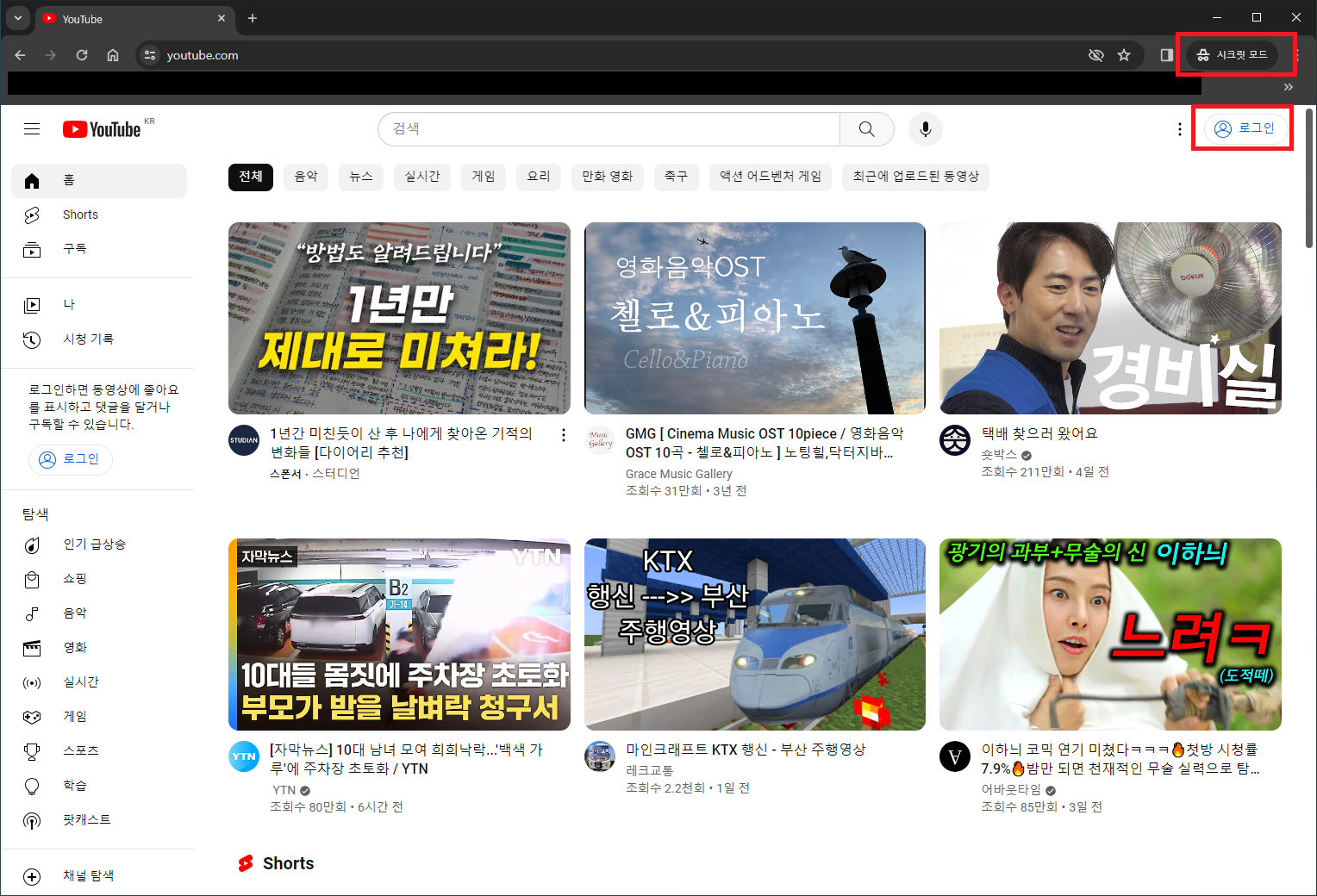Bookmark this page with star icon

pyautogui.click(x=1124, y=55)
